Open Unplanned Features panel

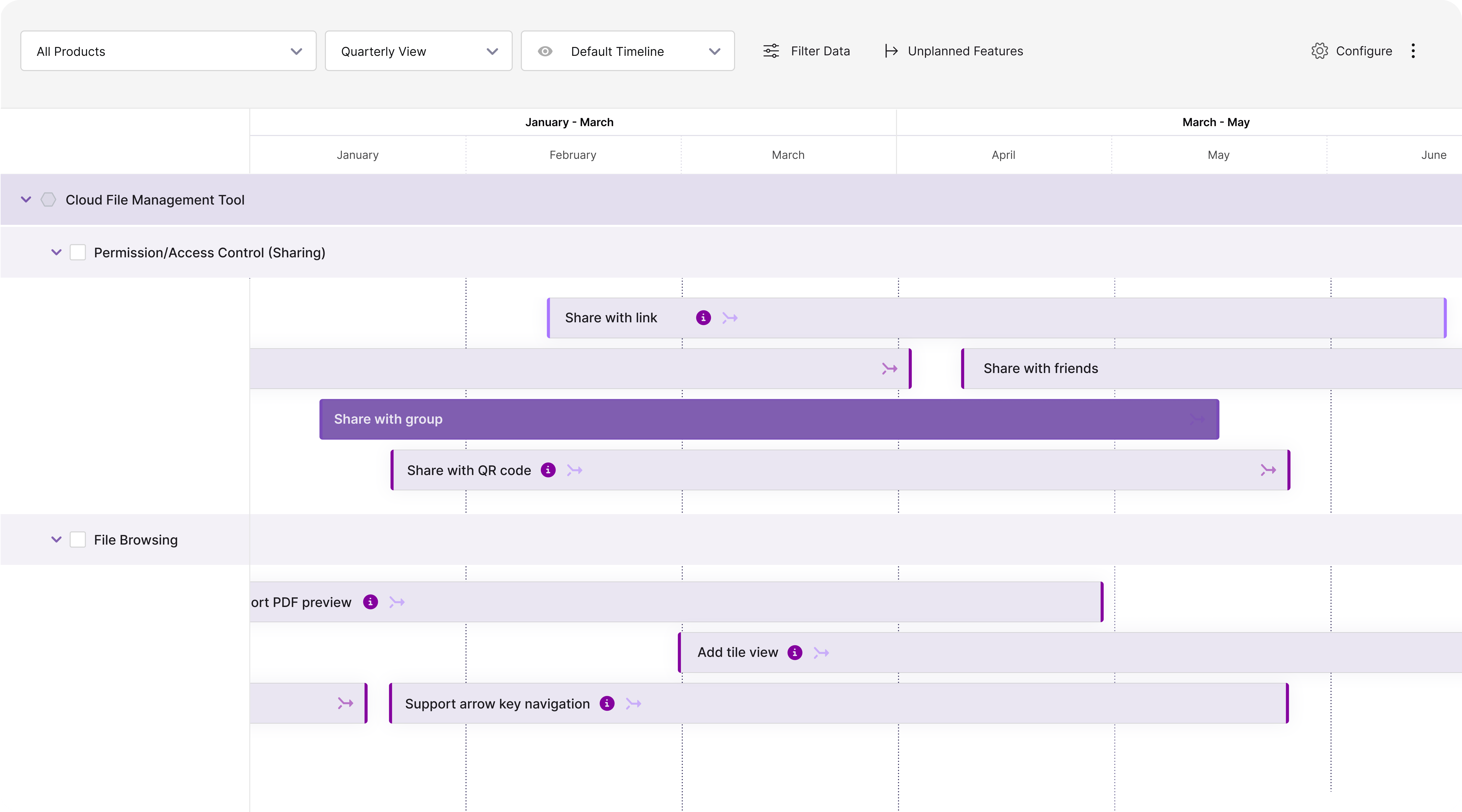(x=954, y=51)
